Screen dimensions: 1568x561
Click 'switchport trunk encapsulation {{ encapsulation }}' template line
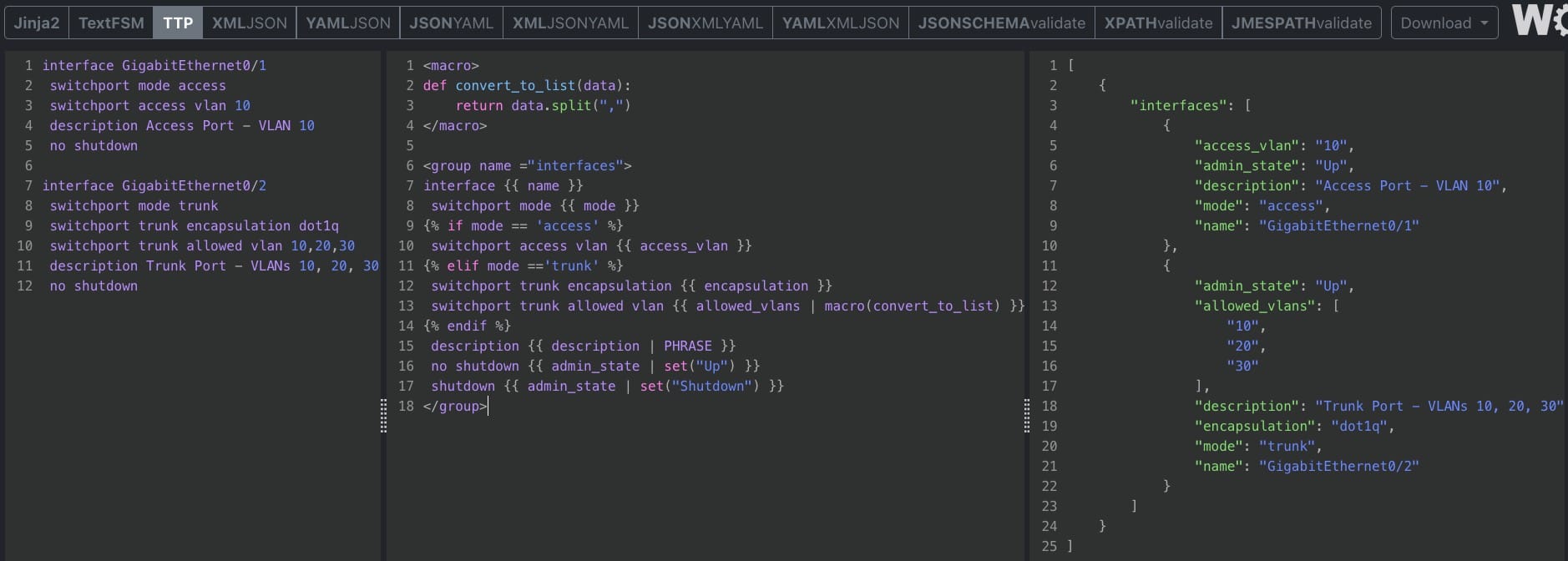point(631,286)
